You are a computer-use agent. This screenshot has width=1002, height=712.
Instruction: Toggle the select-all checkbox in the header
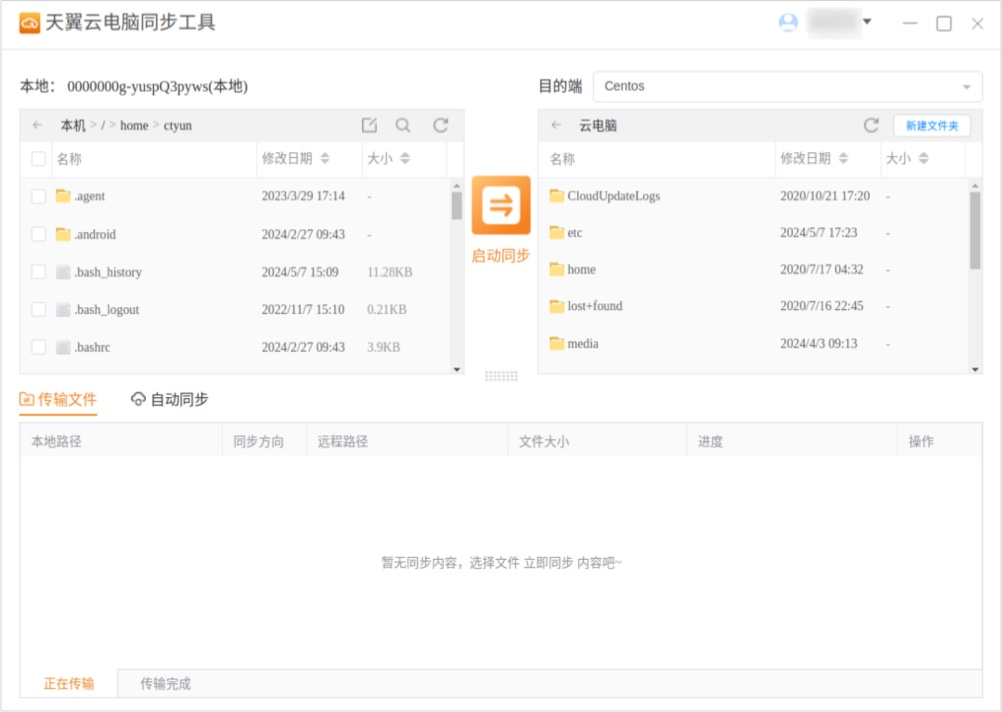38,158
